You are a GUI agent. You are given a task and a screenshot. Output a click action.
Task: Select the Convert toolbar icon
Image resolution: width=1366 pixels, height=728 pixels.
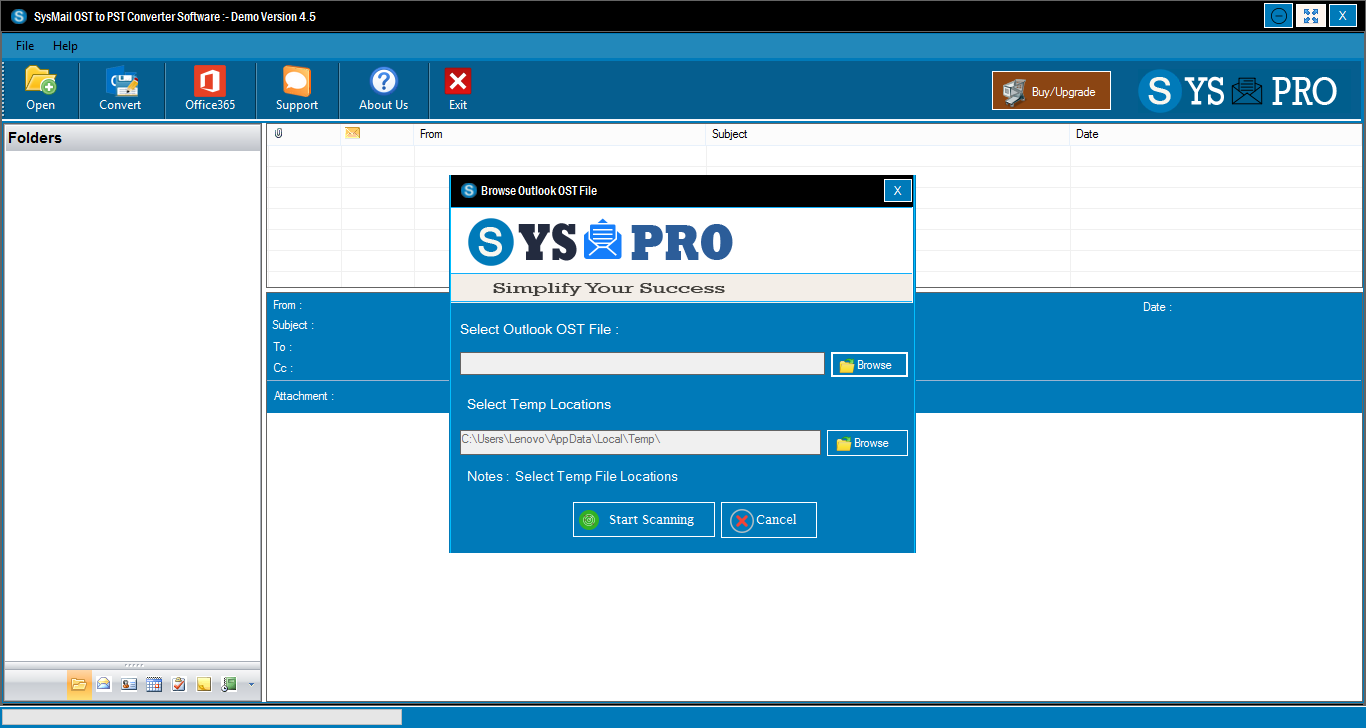pos(120,89)
